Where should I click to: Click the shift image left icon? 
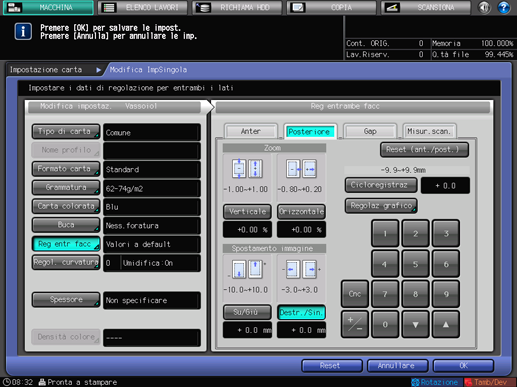pyautogui.click(x=293, y=269)
